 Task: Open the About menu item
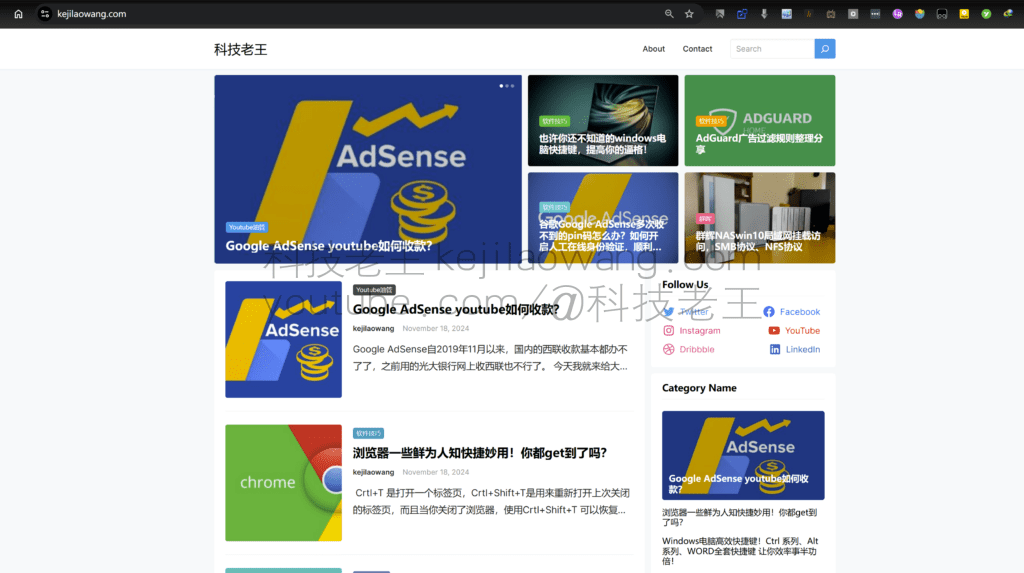(x=654, y=49)
